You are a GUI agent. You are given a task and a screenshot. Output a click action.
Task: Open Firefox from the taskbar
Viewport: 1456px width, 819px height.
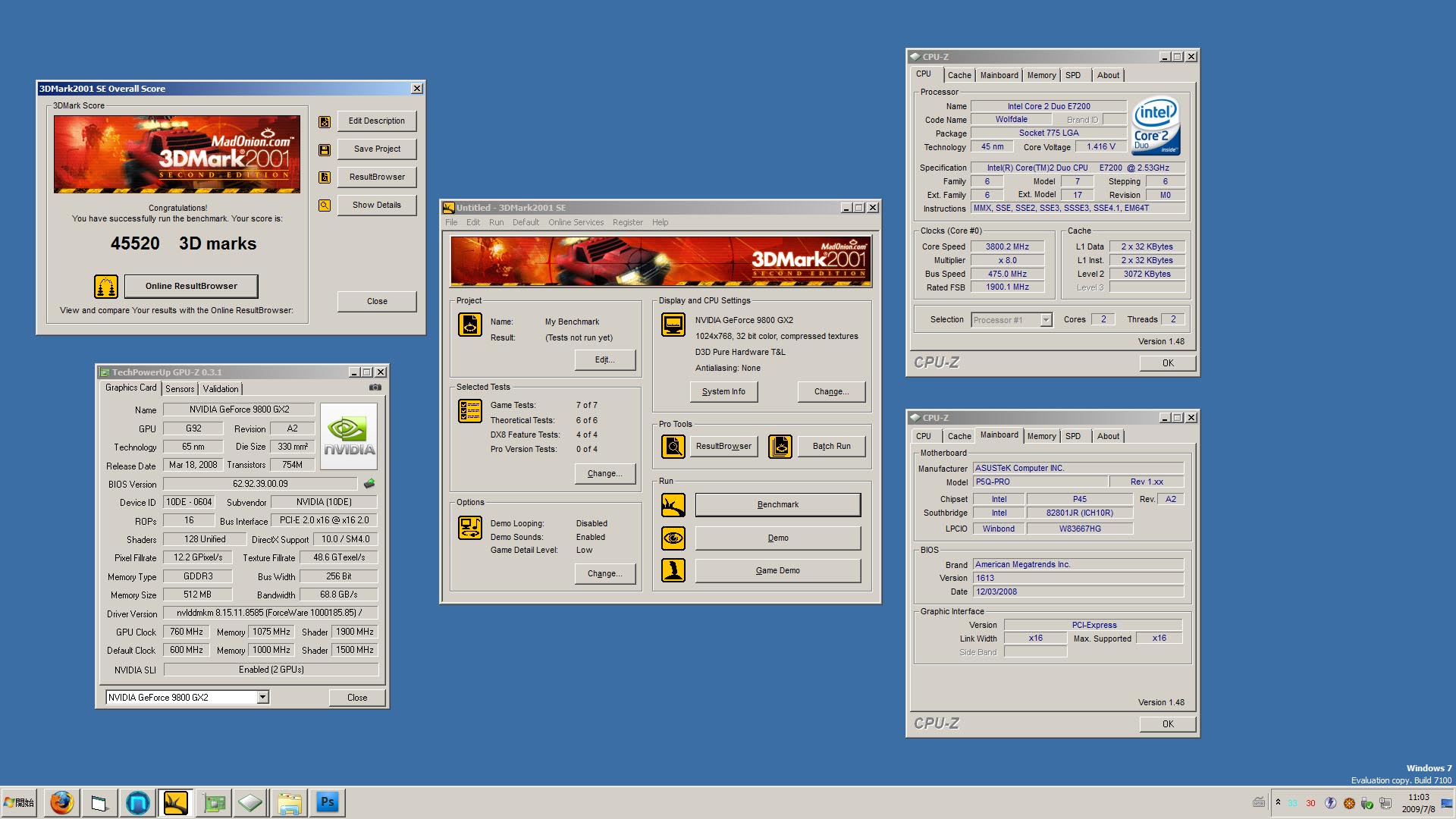pyautogui.click(x=62, y=802)
